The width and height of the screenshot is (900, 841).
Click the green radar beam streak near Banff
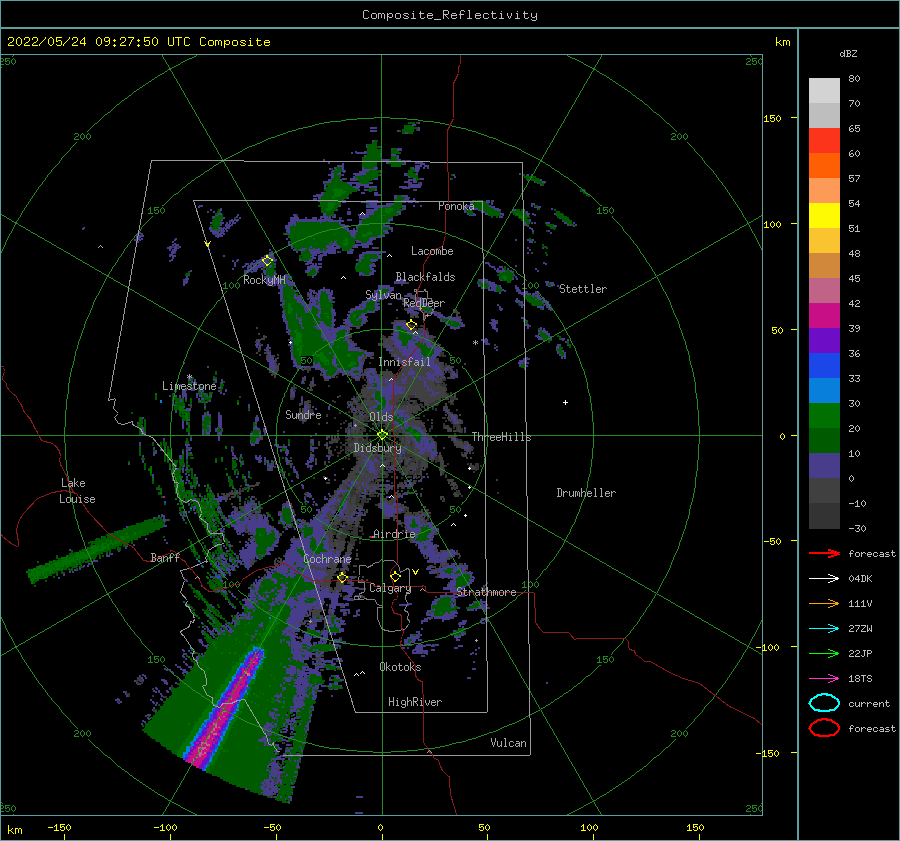tap(98, 549)
